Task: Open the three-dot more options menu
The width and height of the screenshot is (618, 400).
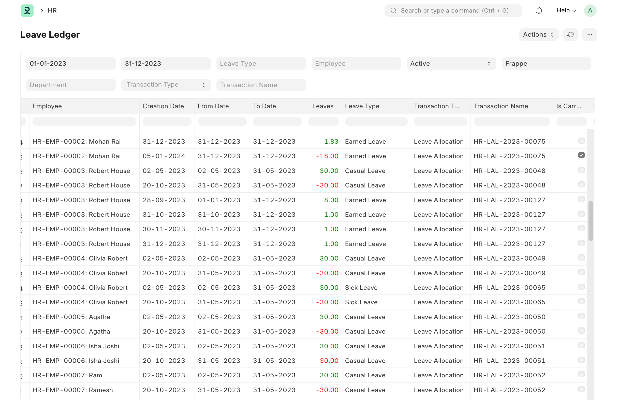Action: 589,34
